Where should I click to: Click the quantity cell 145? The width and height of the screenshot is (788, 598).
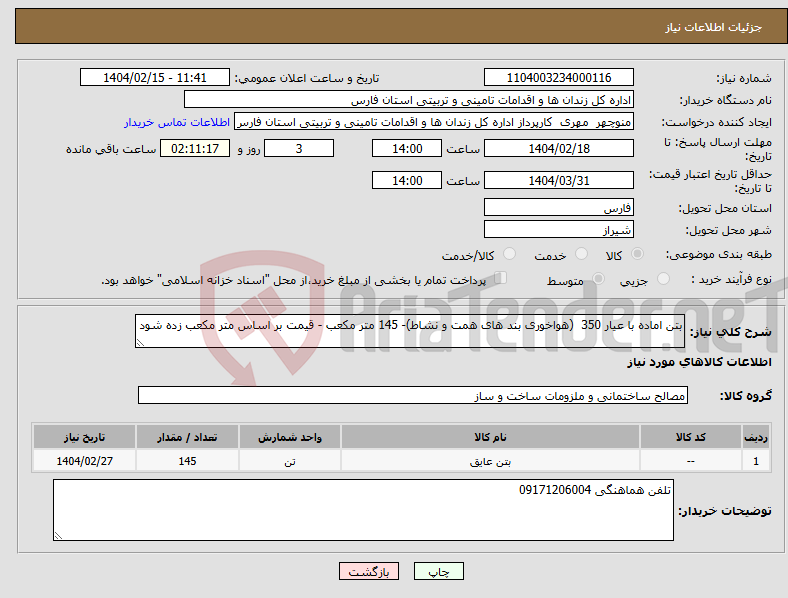[x=187, y=461]
